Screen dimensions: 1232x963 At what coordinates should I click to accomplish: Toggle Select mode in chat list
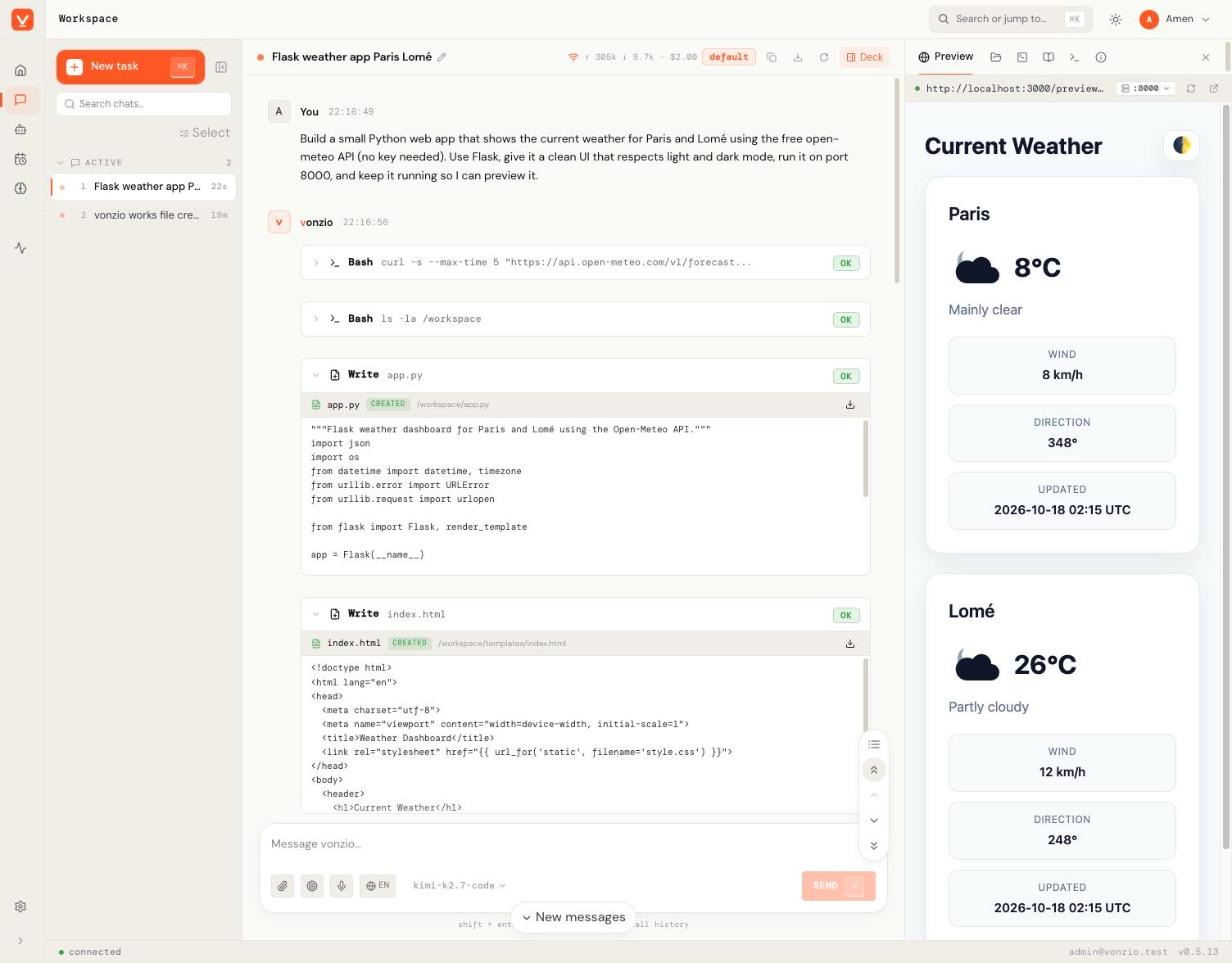(x=204, y=133)
